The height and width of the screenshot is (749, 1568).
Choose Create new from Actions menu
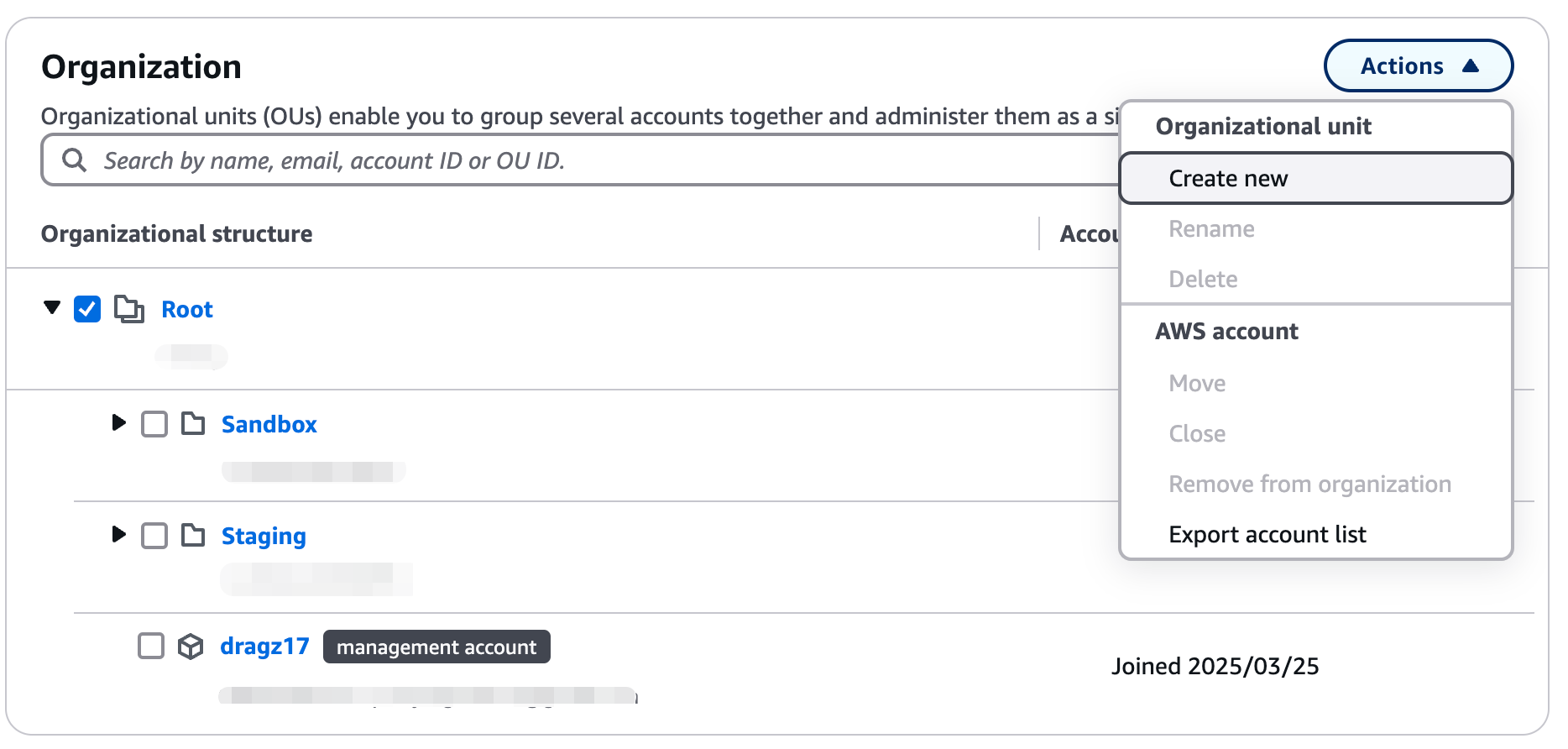click(x=1315, y=178)
